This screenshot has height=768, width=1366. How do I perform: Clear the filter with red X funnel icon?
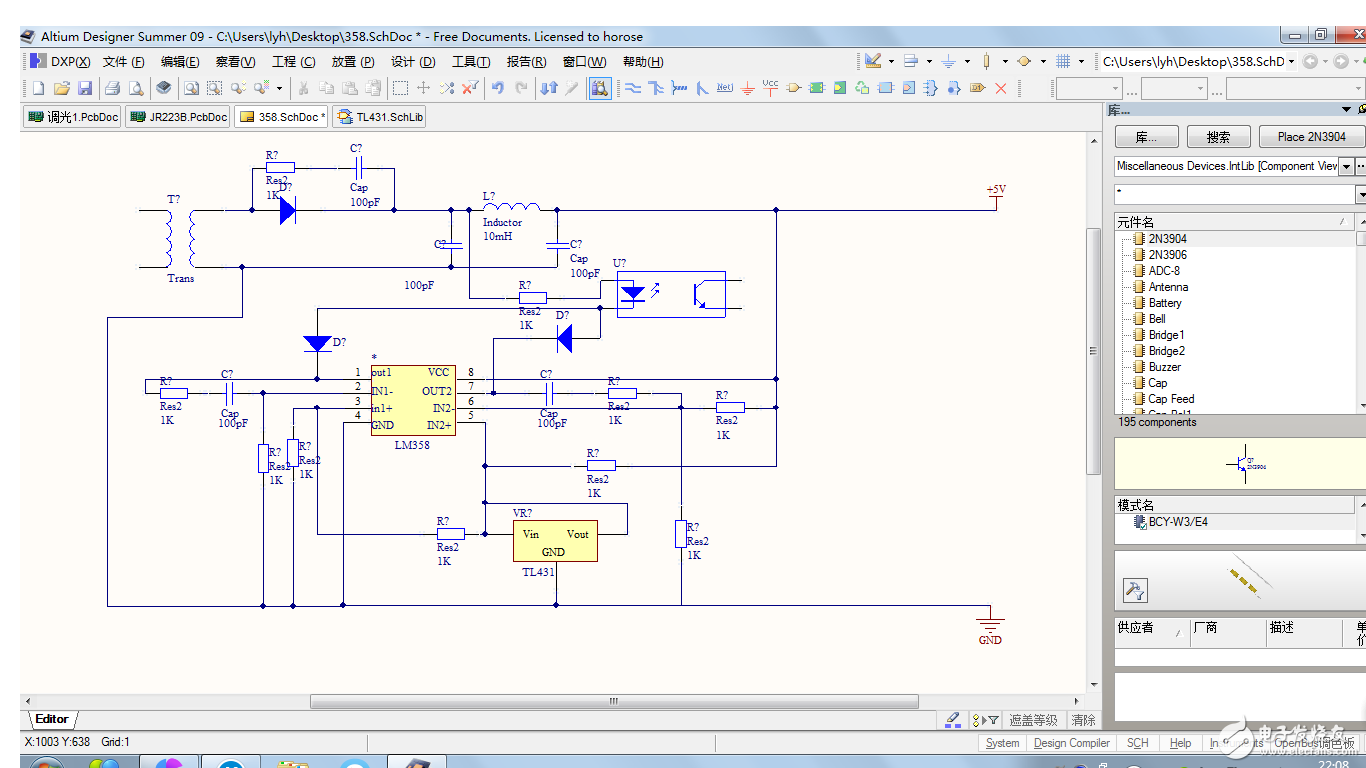click(470, 88)
